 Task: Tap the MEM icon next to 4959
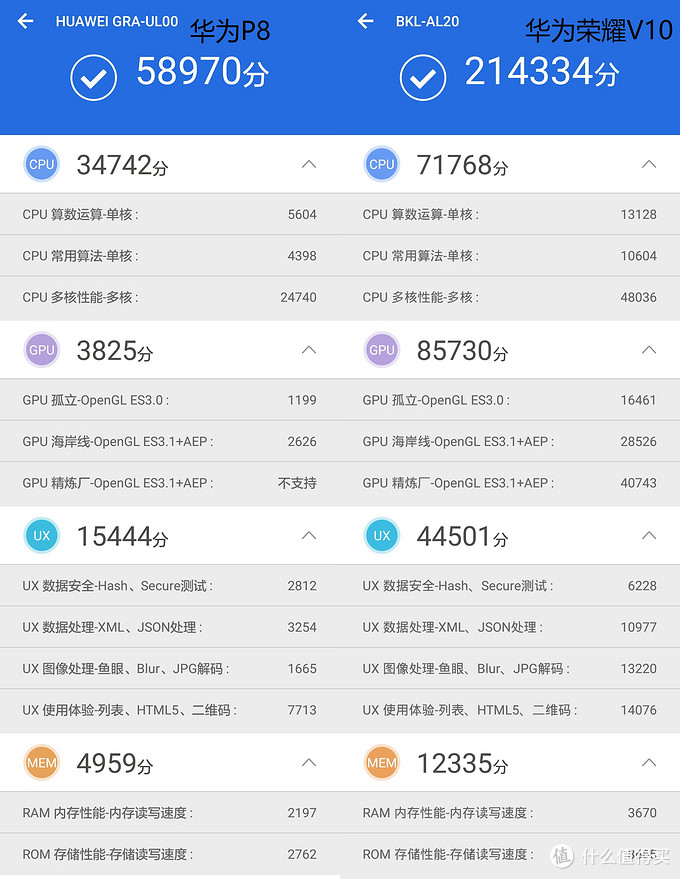pyautogui.click(x=41, y=762)
